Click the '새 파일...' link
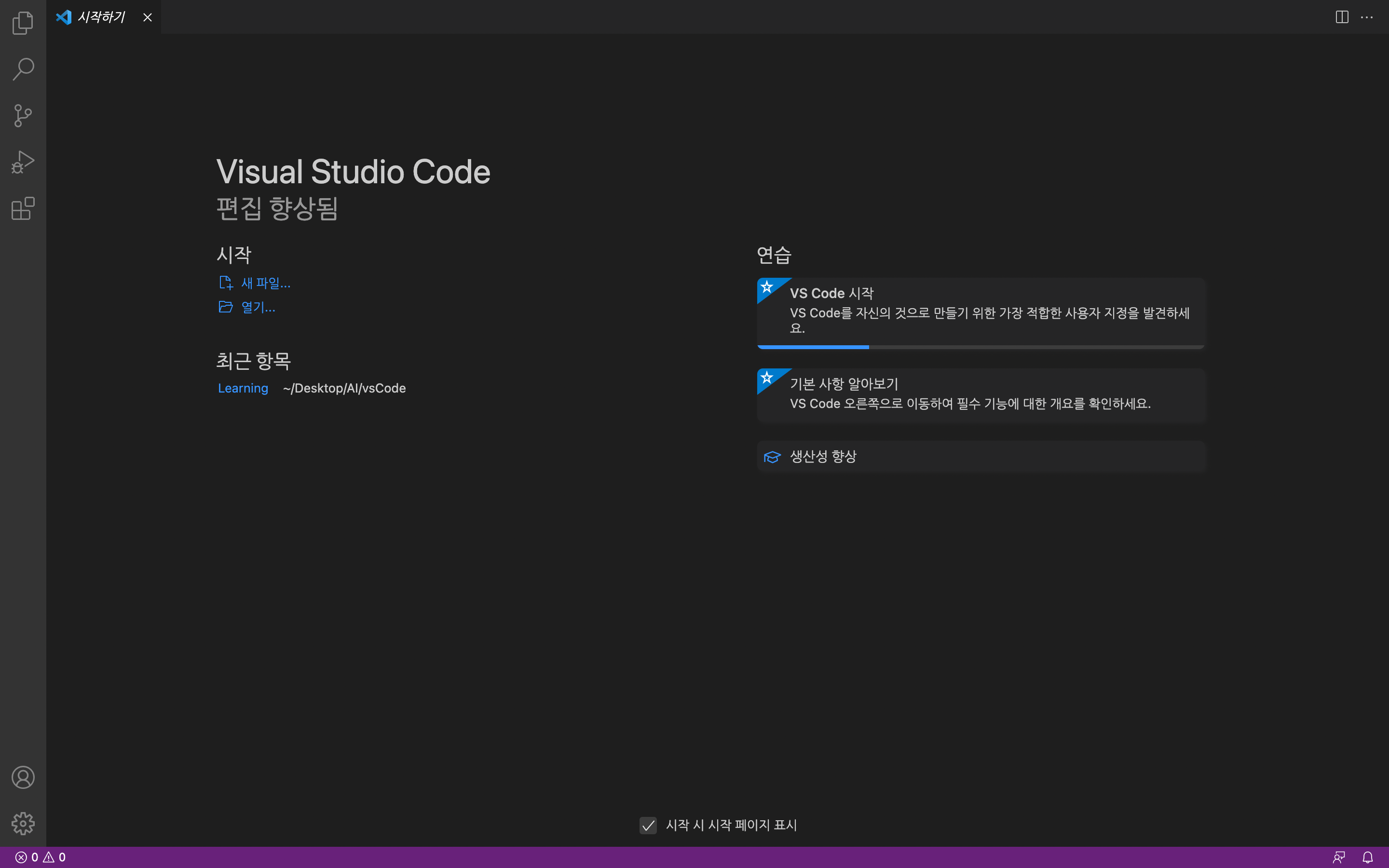Viewport: 1389px width, 868px height. 265,283
